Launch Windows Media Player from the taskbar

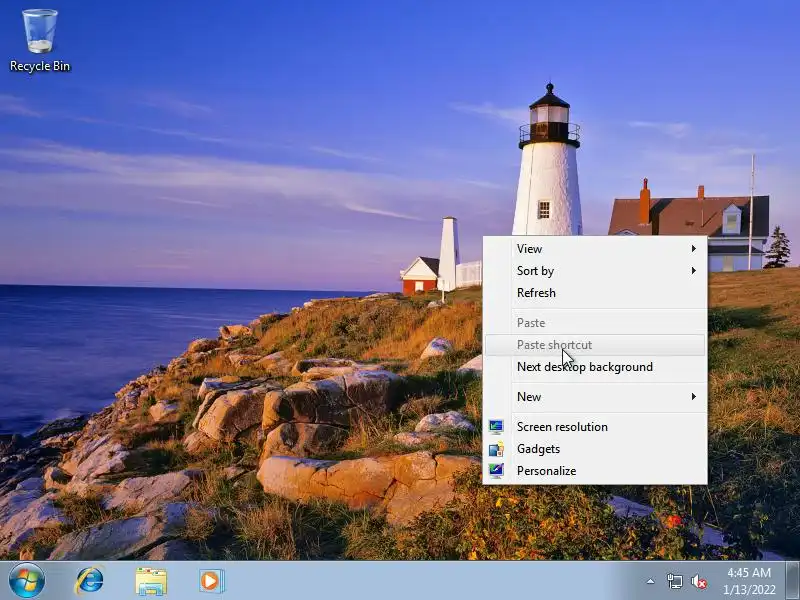click(211, 581)
